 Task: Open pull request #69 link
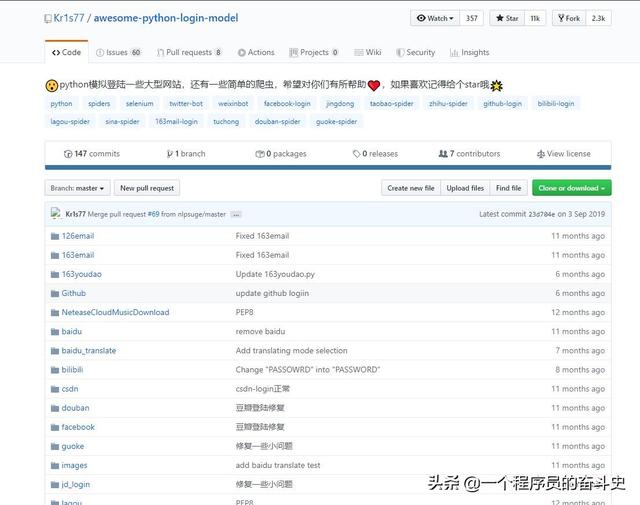[153, 214]
